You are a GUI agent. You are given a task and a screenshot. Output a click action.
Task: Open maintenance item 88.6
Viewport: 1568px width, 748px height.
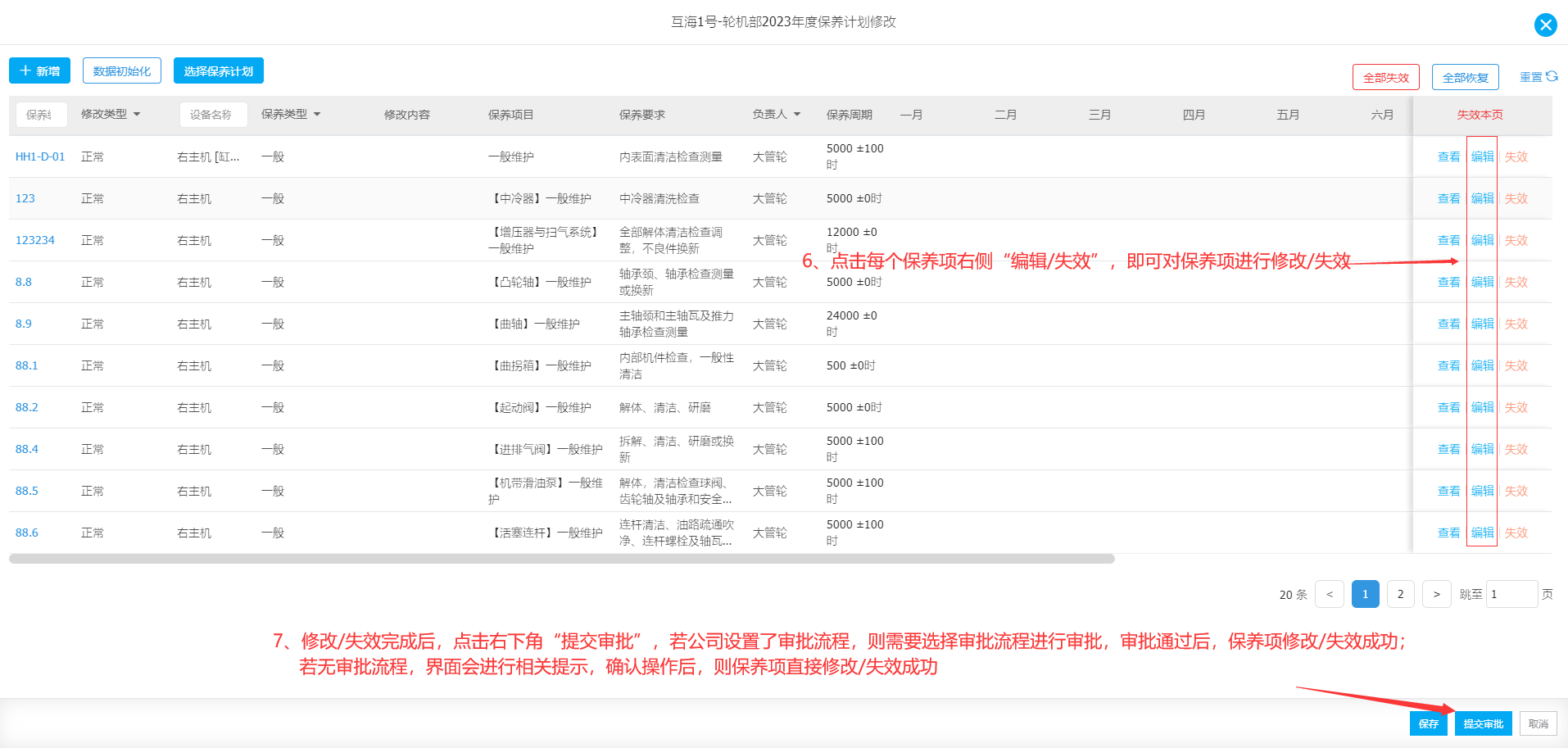coord(27,533)
